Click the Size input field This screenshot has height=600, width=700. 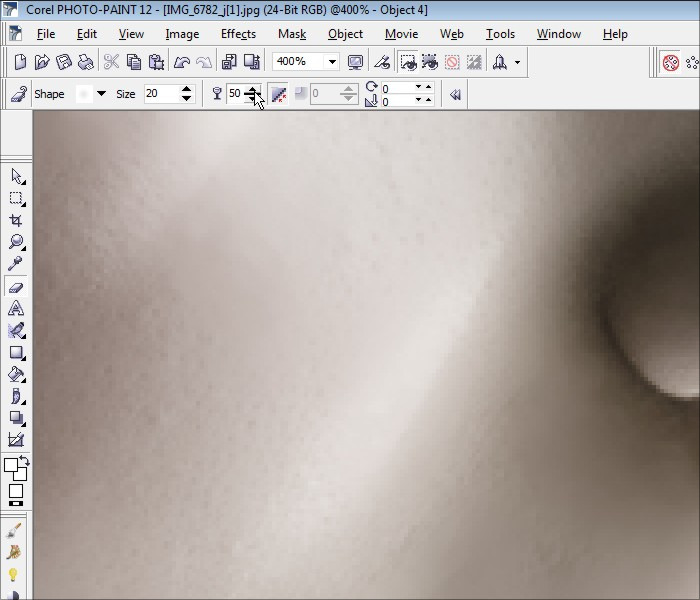[159, 94]
